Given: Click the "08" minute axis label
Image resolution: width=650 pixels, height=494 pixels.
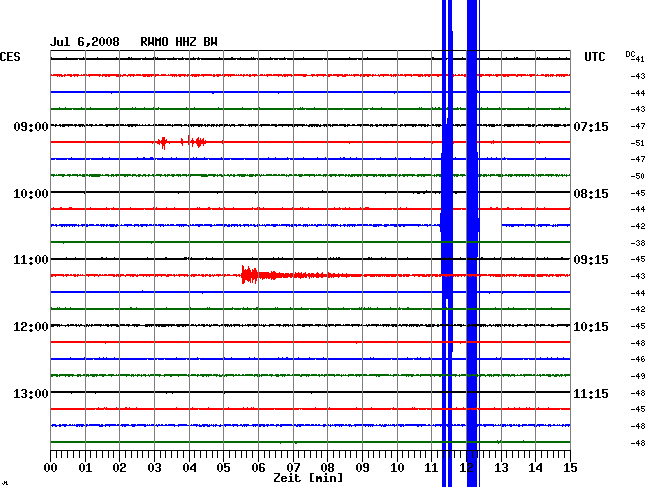Looking at the screenshot, I should click(327, 468).
